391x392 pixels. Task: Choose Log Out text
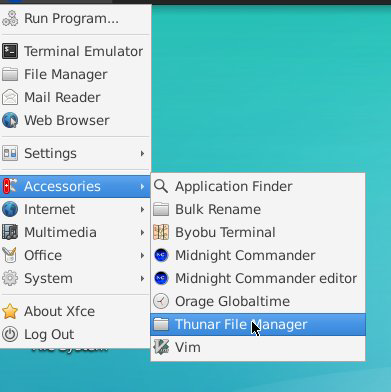coord(49,335)
